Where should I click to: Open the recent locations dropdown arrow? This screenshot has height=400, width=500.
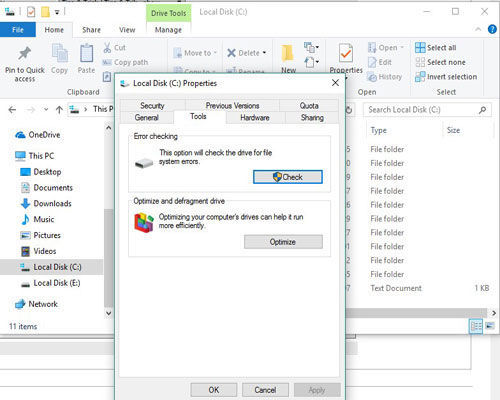pyautogui.click(x=46, y=110)
